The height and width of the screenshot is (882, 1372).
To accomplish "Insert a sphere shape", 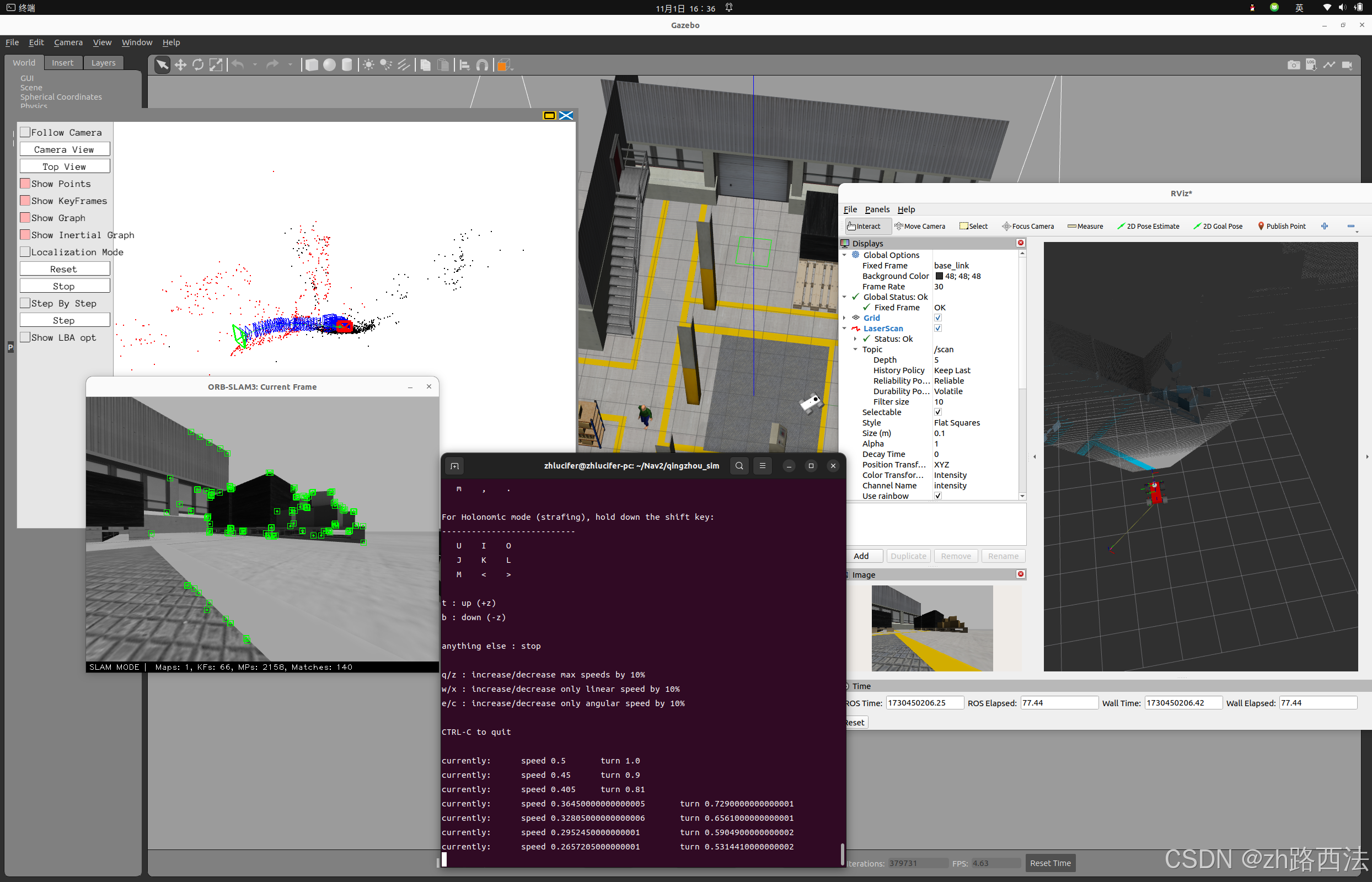I will point(329,64).
